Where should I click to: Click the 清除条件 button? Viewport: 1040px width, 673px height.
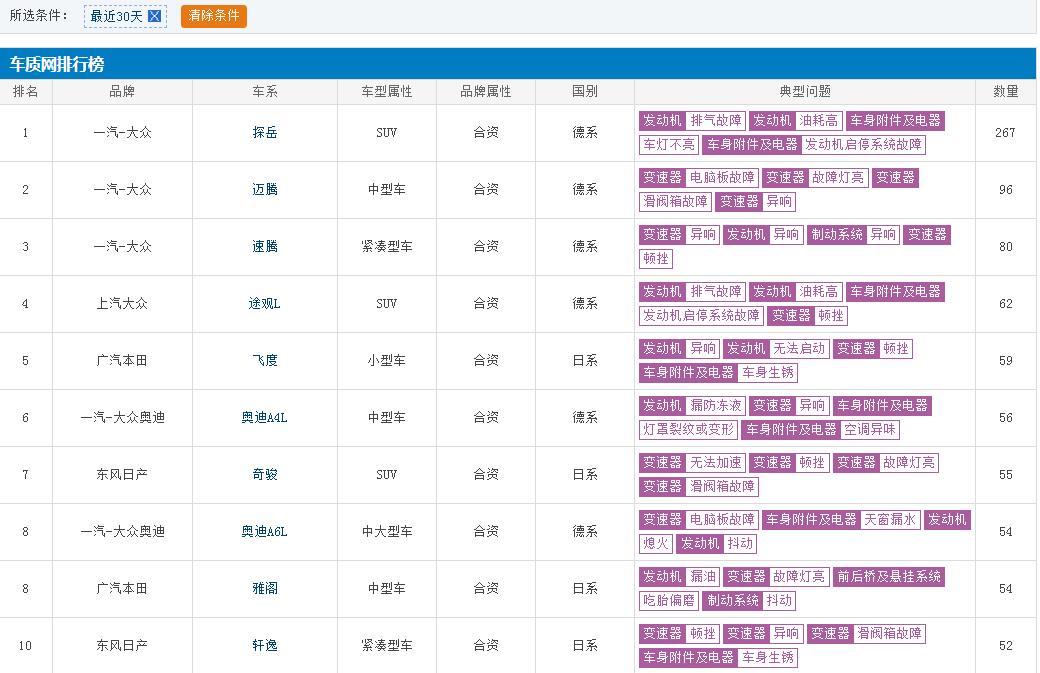214,16
